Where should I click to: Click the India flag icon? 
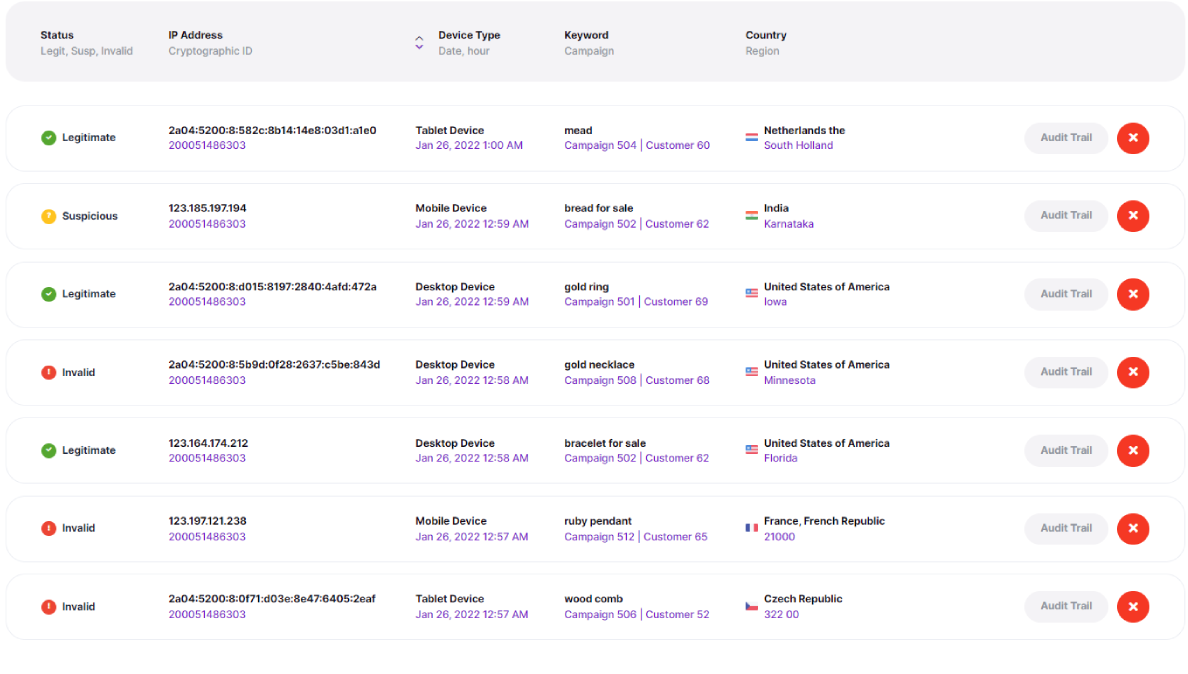[x=751, y=216]
